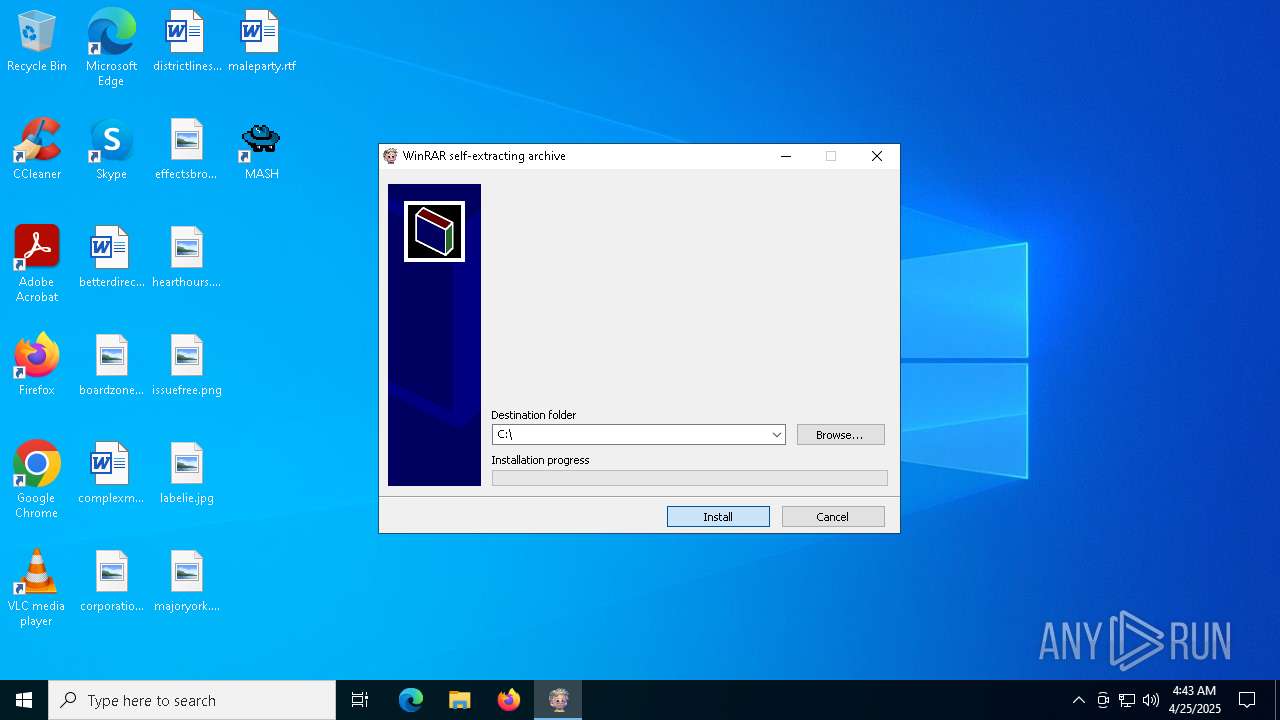Screen dimensions: 1280x720
Task: Open the MASH desktop shortcut
Action: [x=262, y=150]
